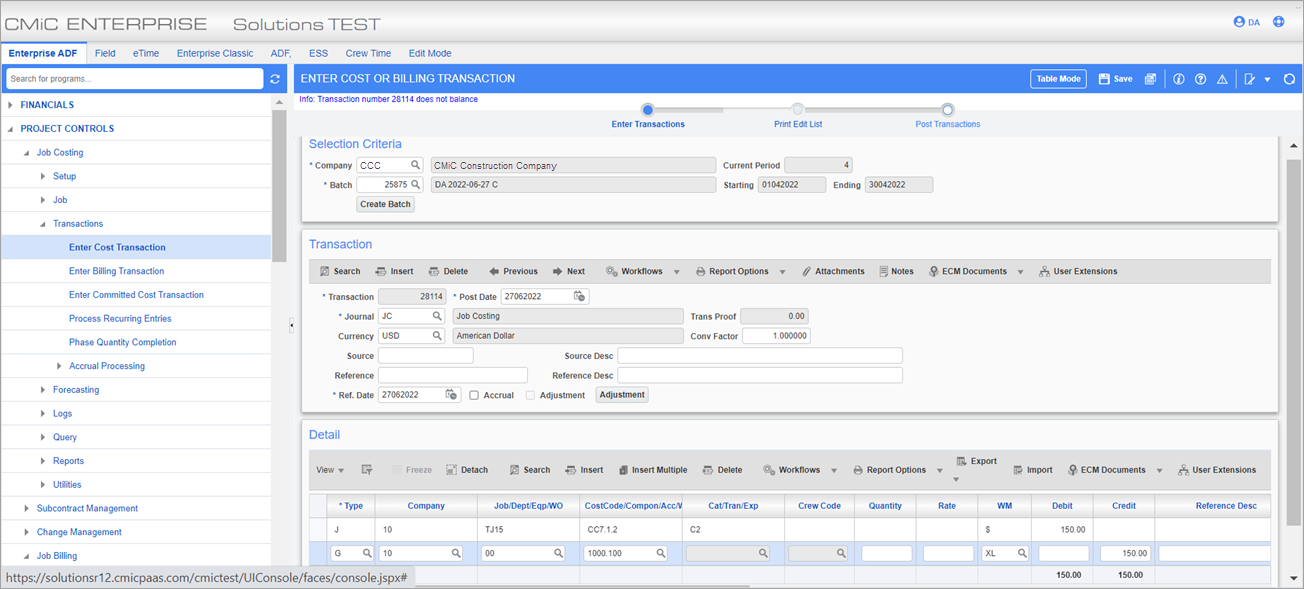
Task: Click Detach in the Detail toolbar
Action: pos(467,470)
